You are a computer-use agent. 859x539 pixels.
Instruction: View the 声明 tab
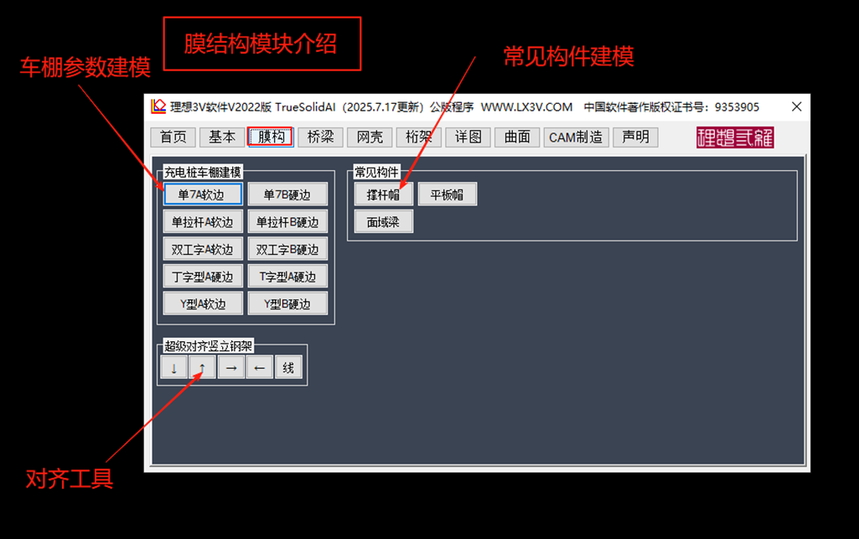(x=635, y=137)
